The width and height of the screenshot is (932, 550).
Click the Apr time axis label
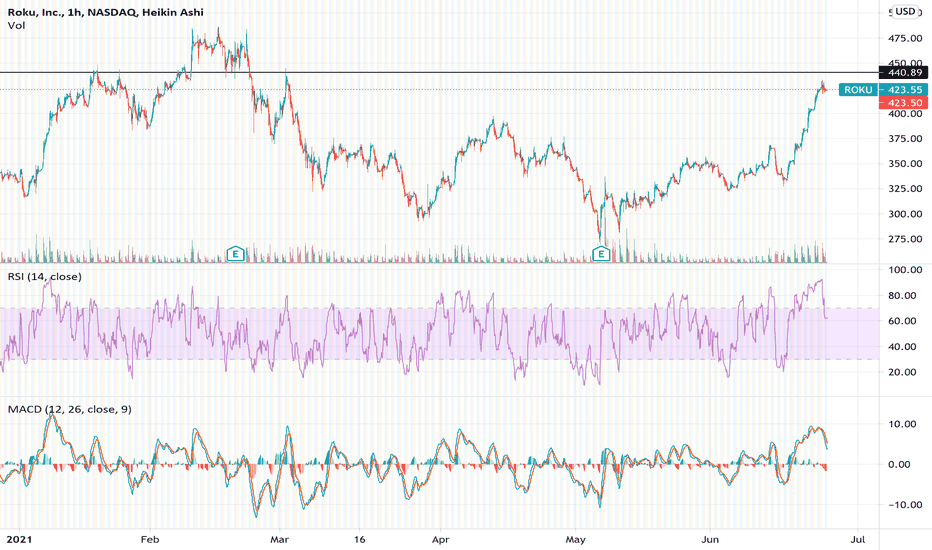point(440,540)
